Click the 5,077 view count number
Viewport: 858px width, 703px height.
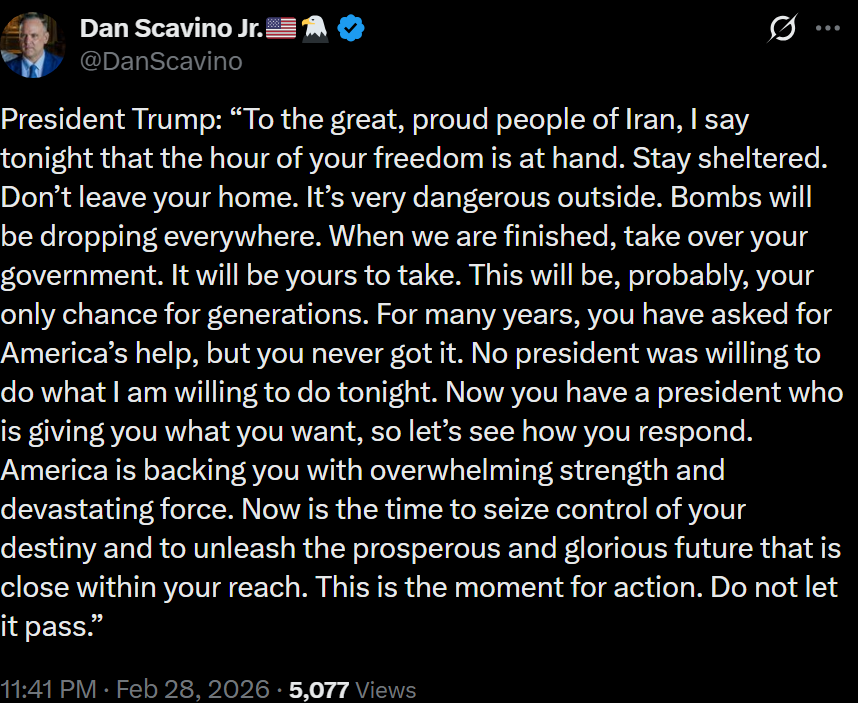(319, 689)
